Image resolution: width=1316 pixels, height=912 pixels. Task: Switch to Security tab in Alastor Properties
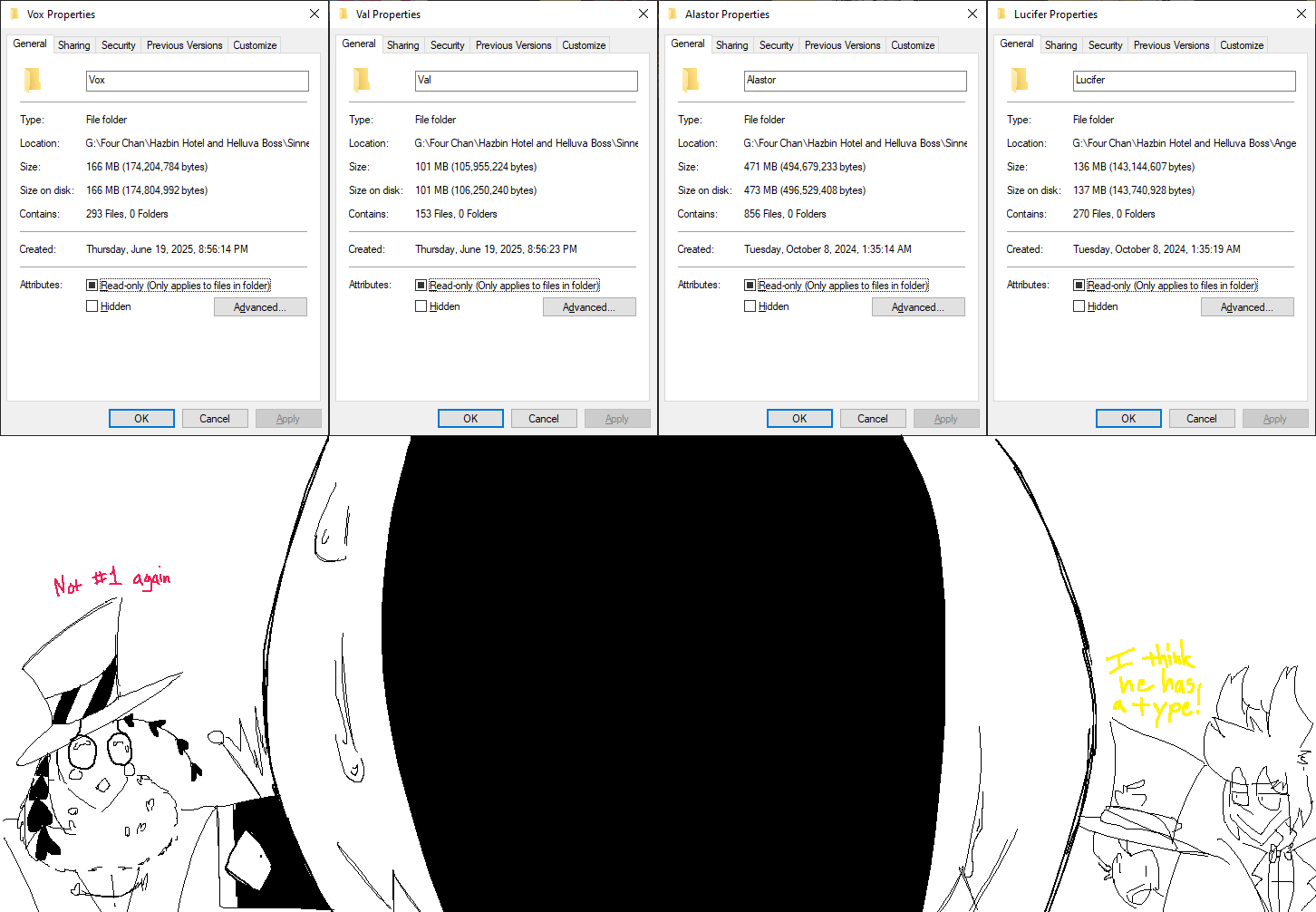click(x=777, y=45)
